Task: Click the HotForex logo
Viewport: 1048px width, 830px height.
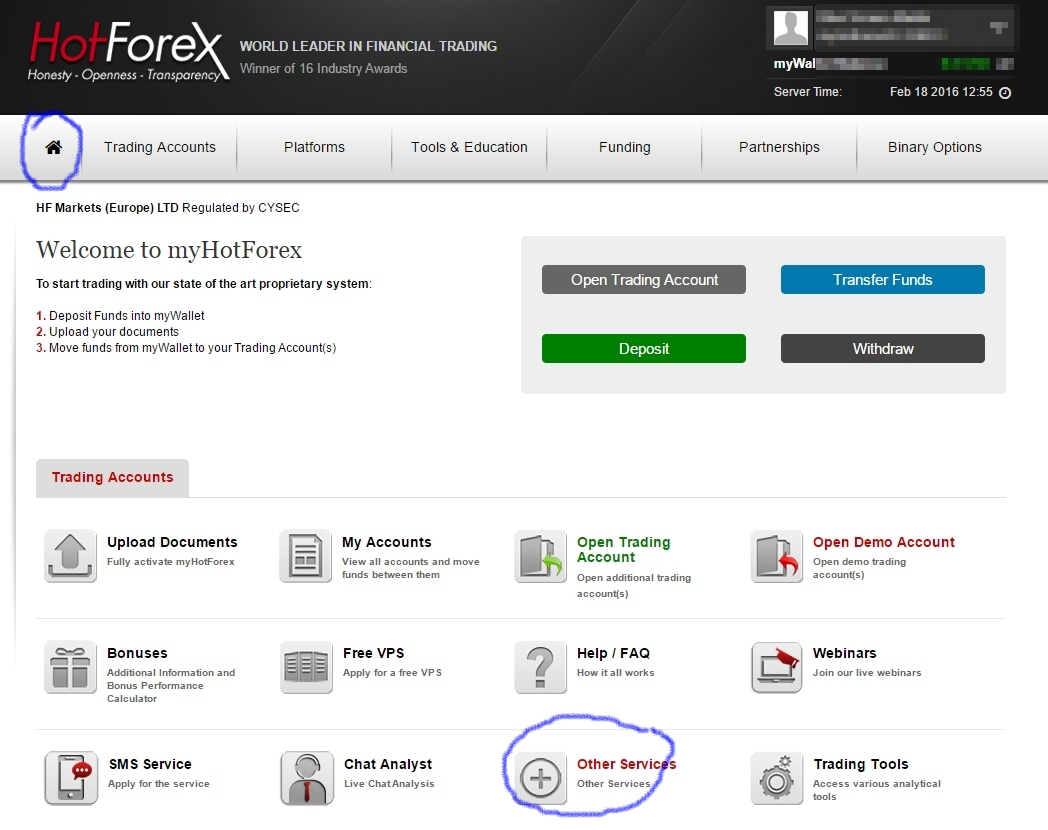Action: [127, 52]
